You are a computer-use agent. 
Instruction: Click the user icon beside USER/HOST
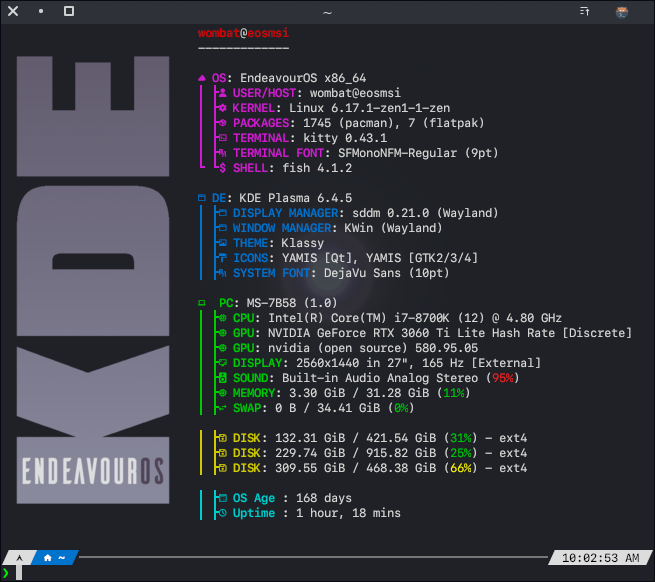pos(222,92)
